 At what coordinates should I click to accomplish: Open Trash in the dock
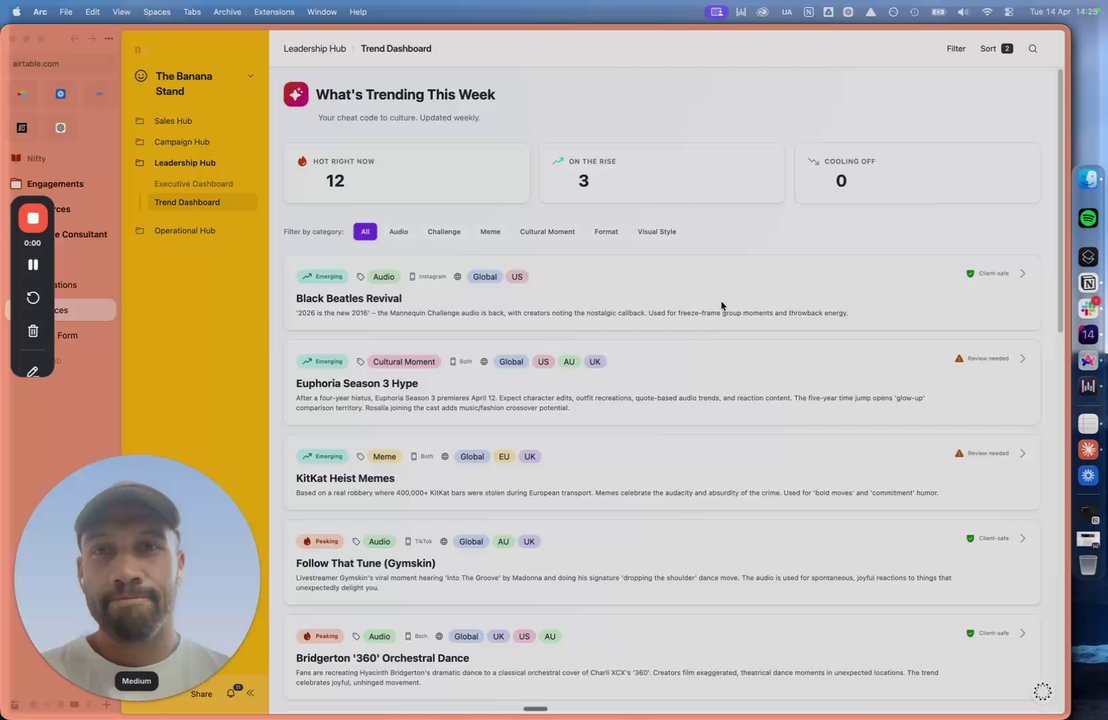pyautogui.click(x=1088, y=565)
